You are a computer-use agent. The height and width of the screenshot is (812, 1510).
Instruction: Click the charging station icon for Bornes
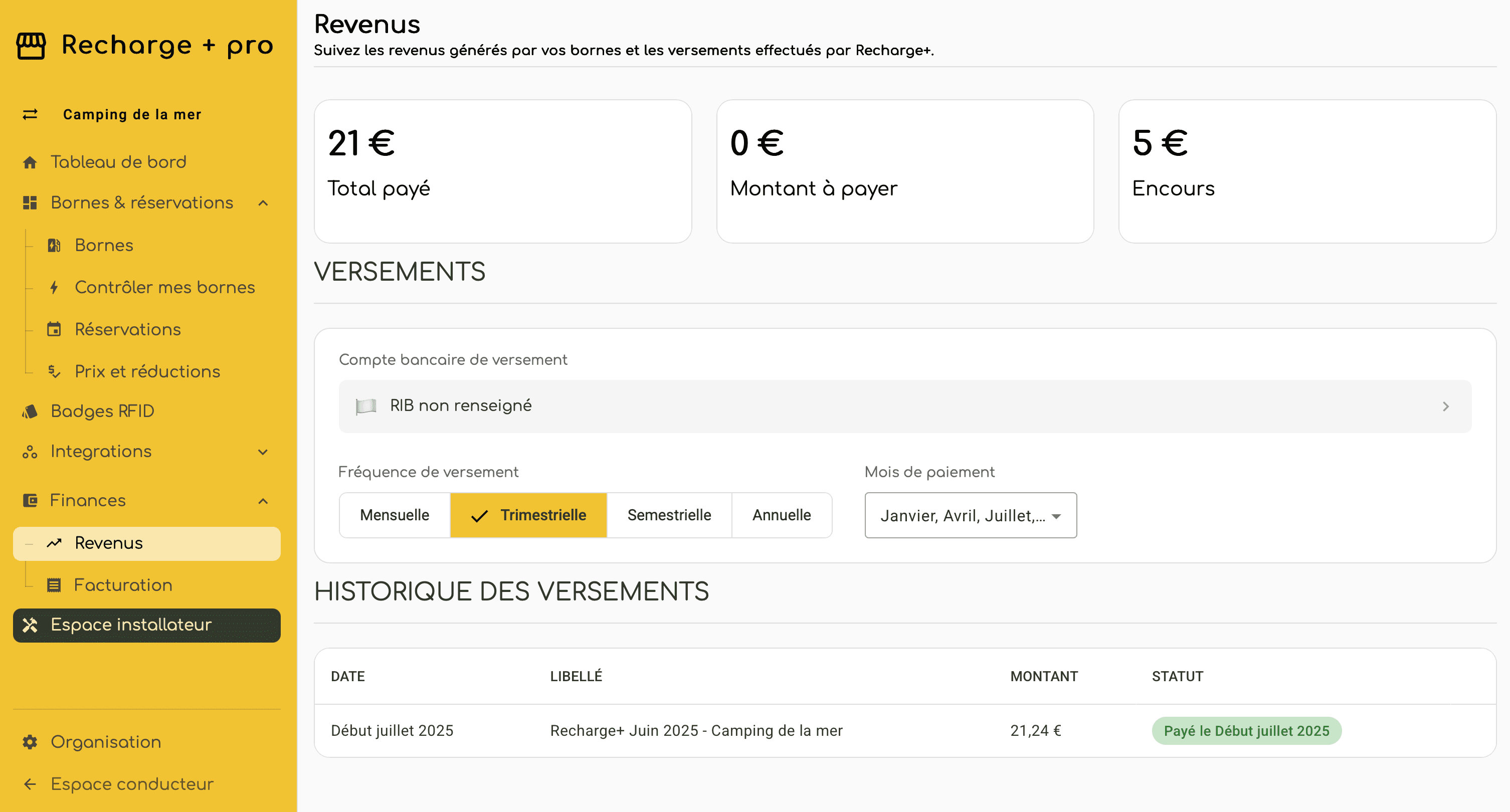pyautogui.click(x=54, y=245)
